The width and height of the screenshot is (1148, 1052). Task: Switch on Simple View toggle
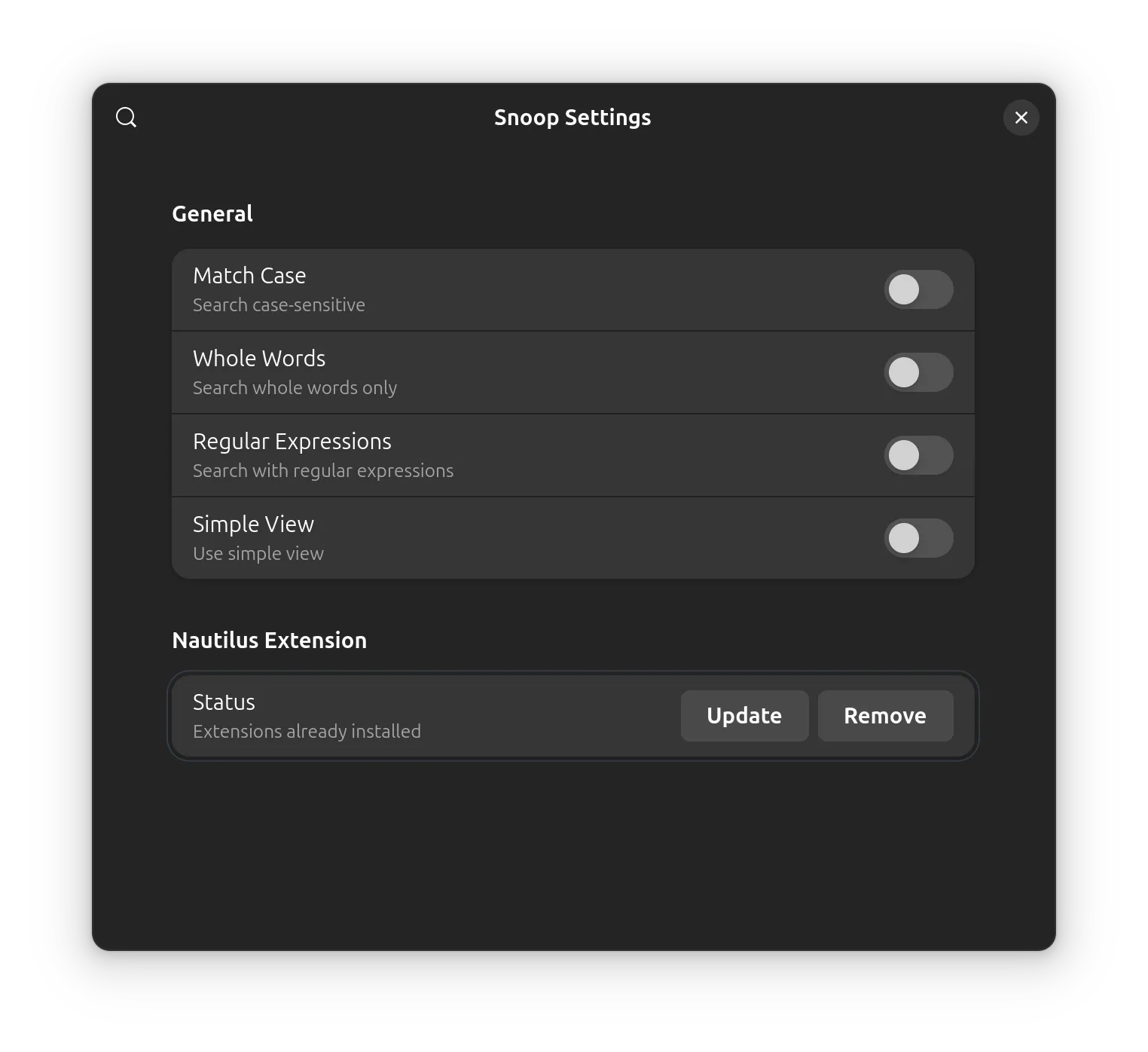tap(918, 538)
